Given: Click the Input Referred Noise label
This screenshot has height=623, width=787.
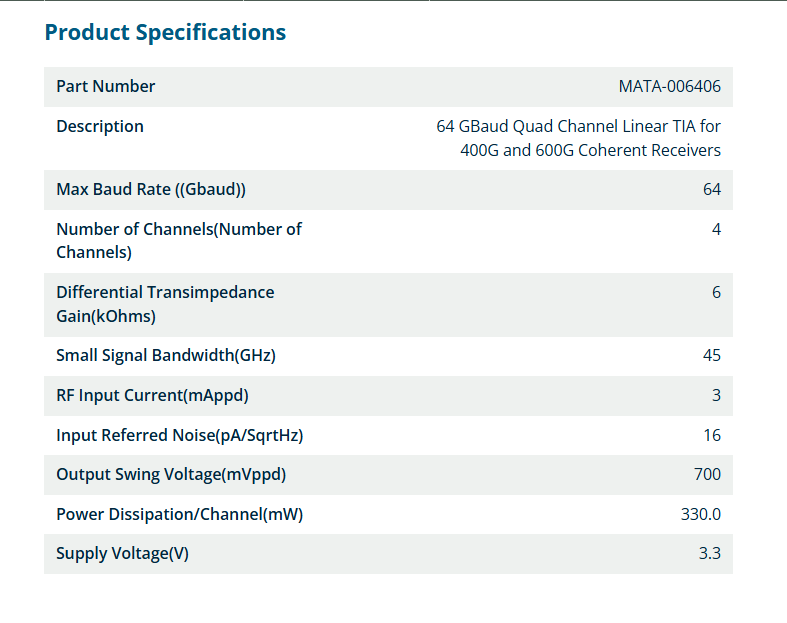Looking at the screenshot, I should [179, 435].
